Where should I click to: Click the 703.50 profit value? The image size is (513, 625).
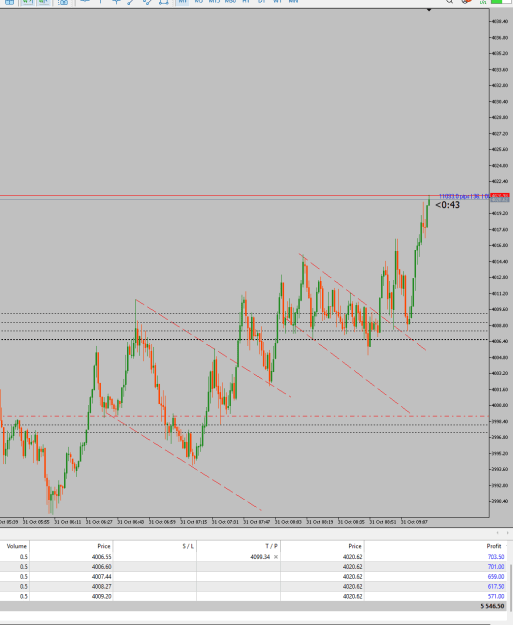[x=496, y=557]
